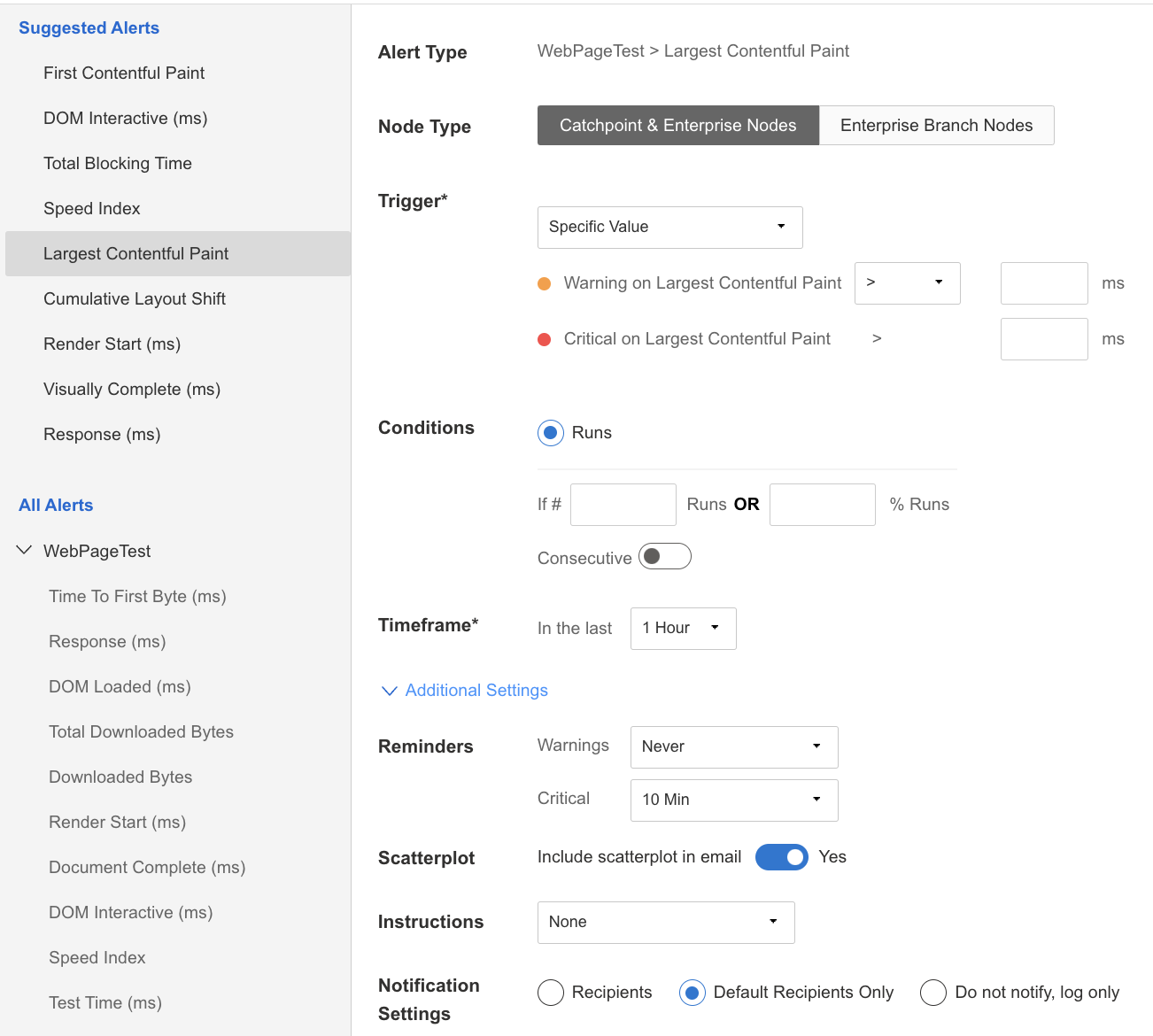Open the Specific Value trigger dropdown
1153x1036 pixels.
point(670,228)
